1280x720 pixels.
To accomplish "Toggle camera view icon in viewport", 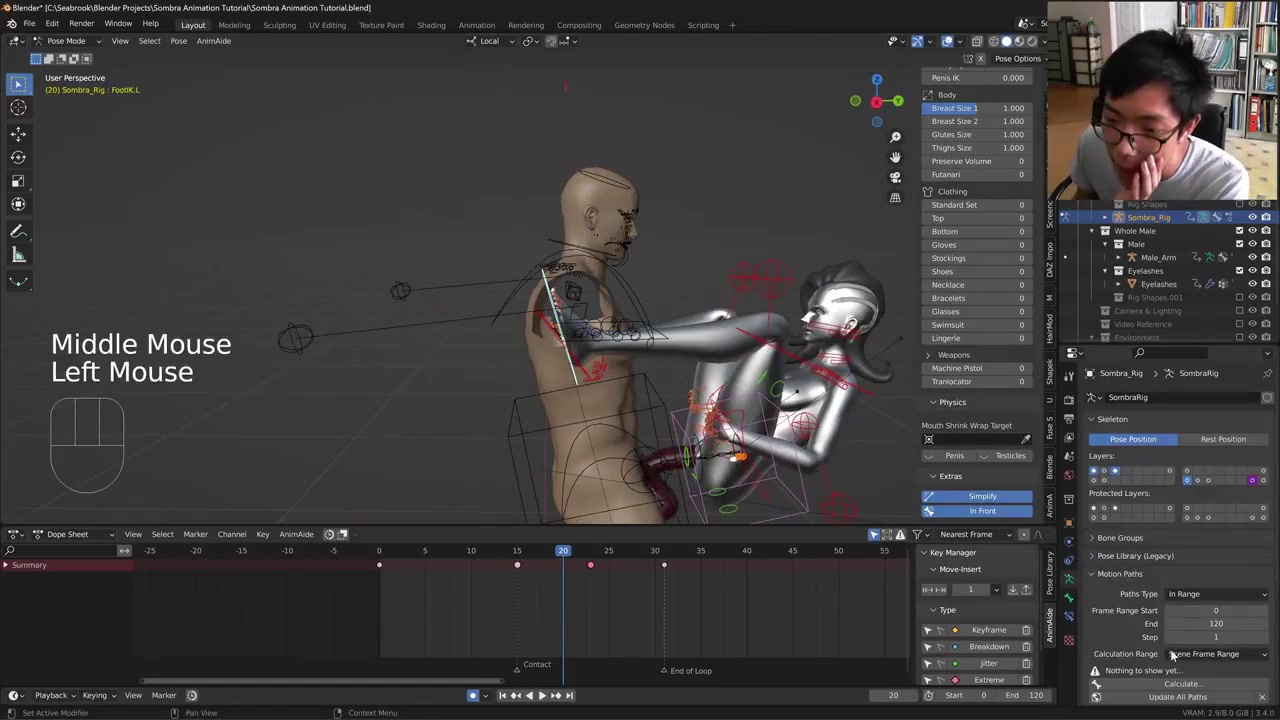I will [x=895, y=177].
